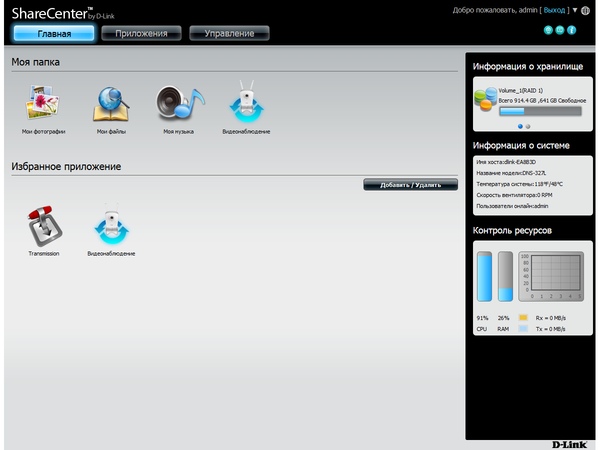Screen dimensions: 600x450
Task: Click the RAM usage bar gauge
Action: coord(505,276)
